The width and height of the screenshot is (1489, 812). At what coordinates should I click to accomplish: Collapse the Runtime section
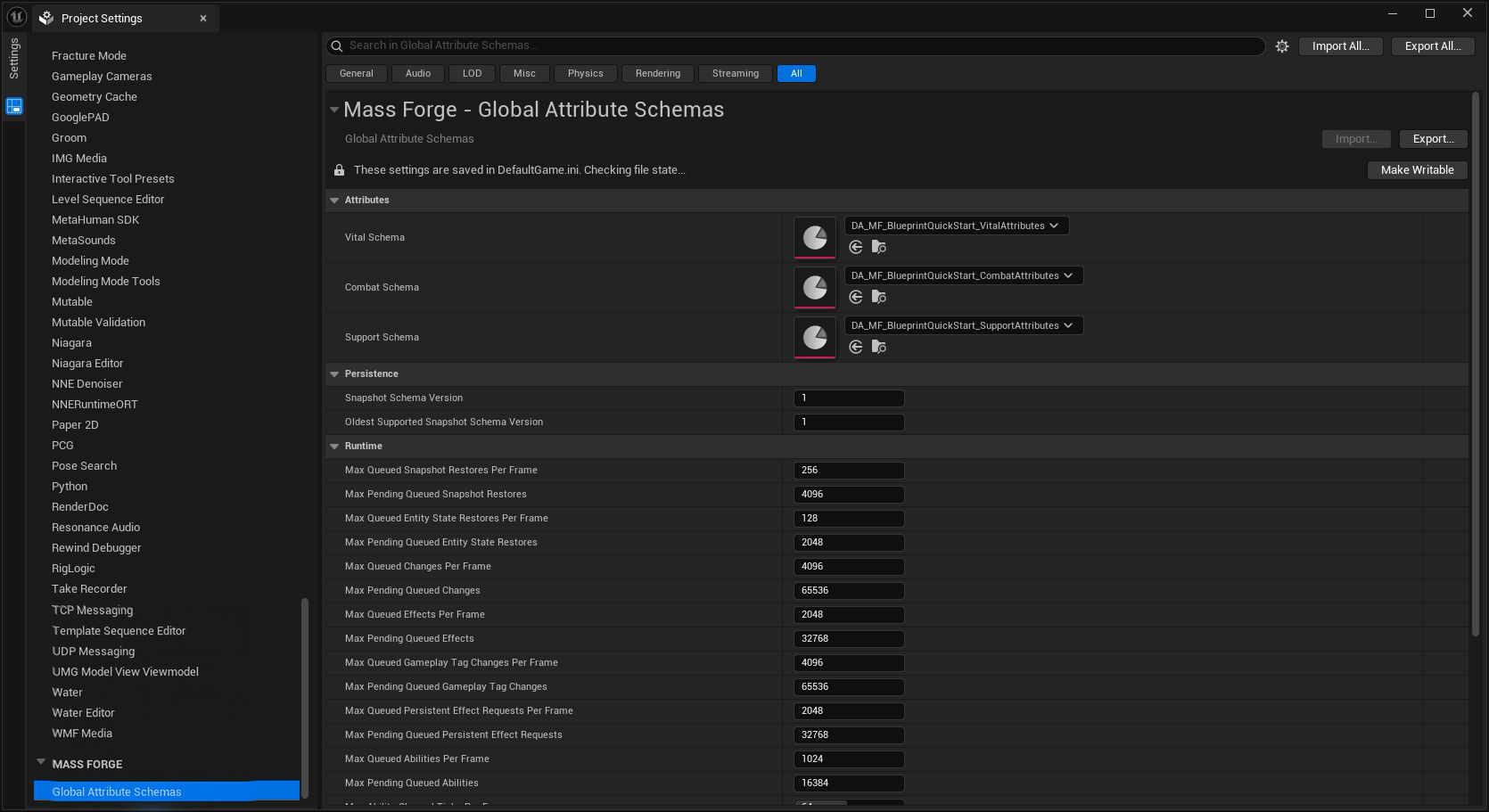[x=334, y=447]
